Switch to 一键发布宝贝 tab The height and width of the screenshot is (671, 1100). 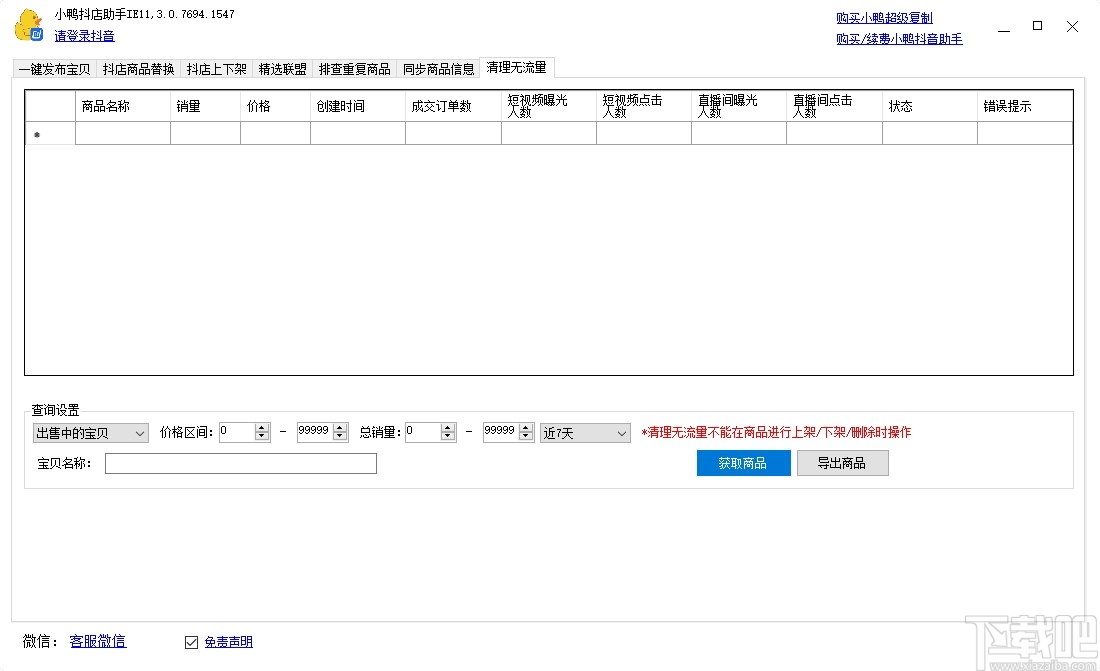[x=54, y=69]
